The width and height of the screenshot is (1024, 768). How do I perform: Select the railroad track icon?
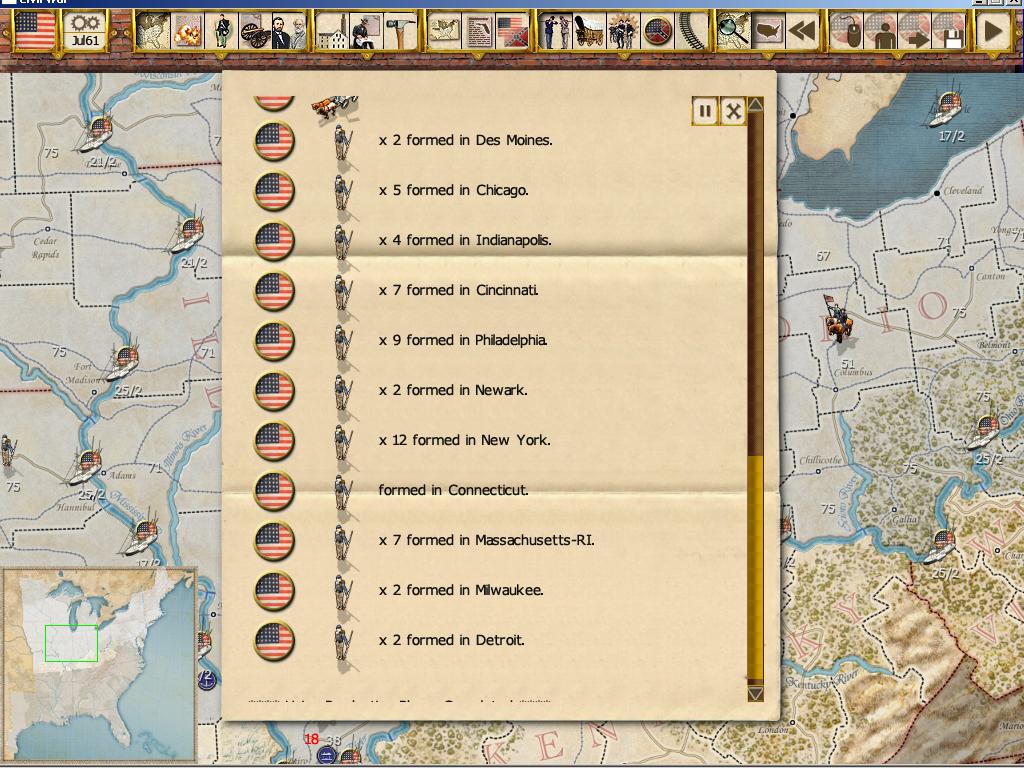[692, 31]
